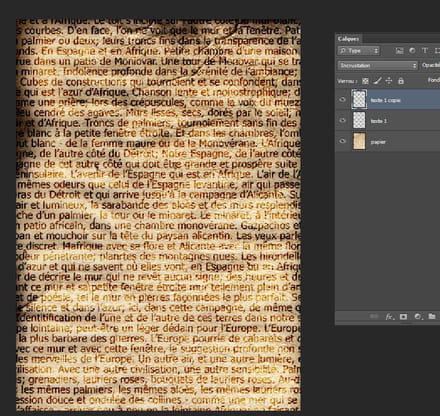Viewport: 440px width, 416px height.
Task: Filter layers by adjustment layers icon
Action: pos(412,51)
